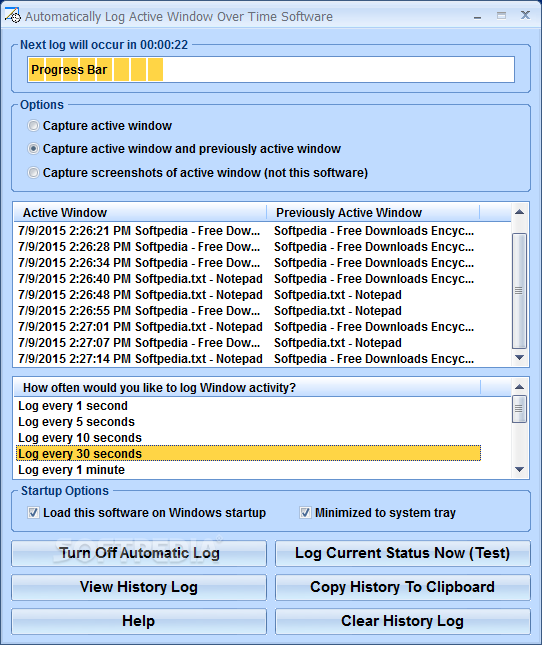
Task: Select the 2:26:40 PM log row
Action: coord(247,278)
